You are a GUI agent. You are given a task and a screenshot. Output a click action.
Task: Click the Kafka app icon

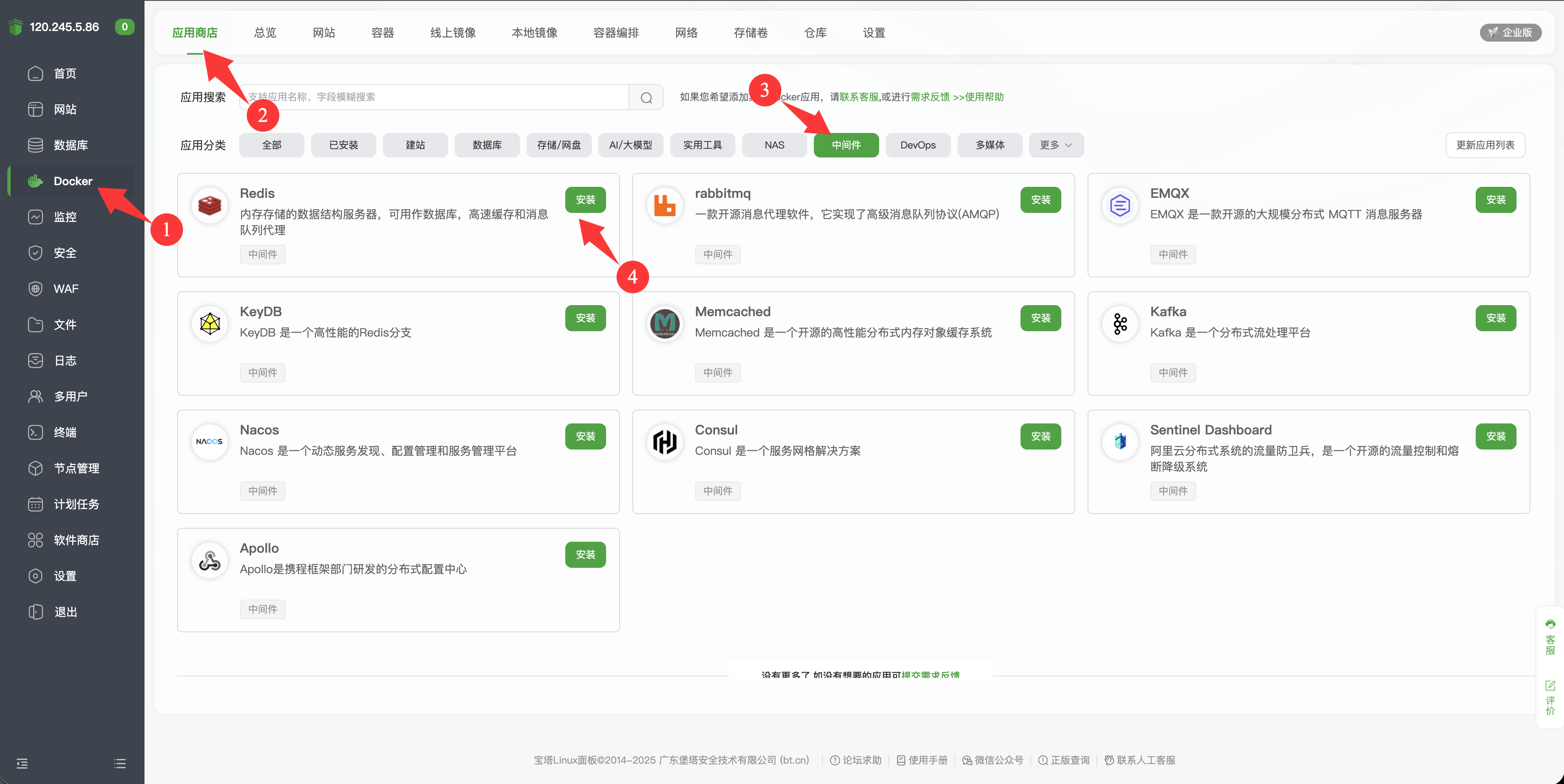pos(1120,323)
